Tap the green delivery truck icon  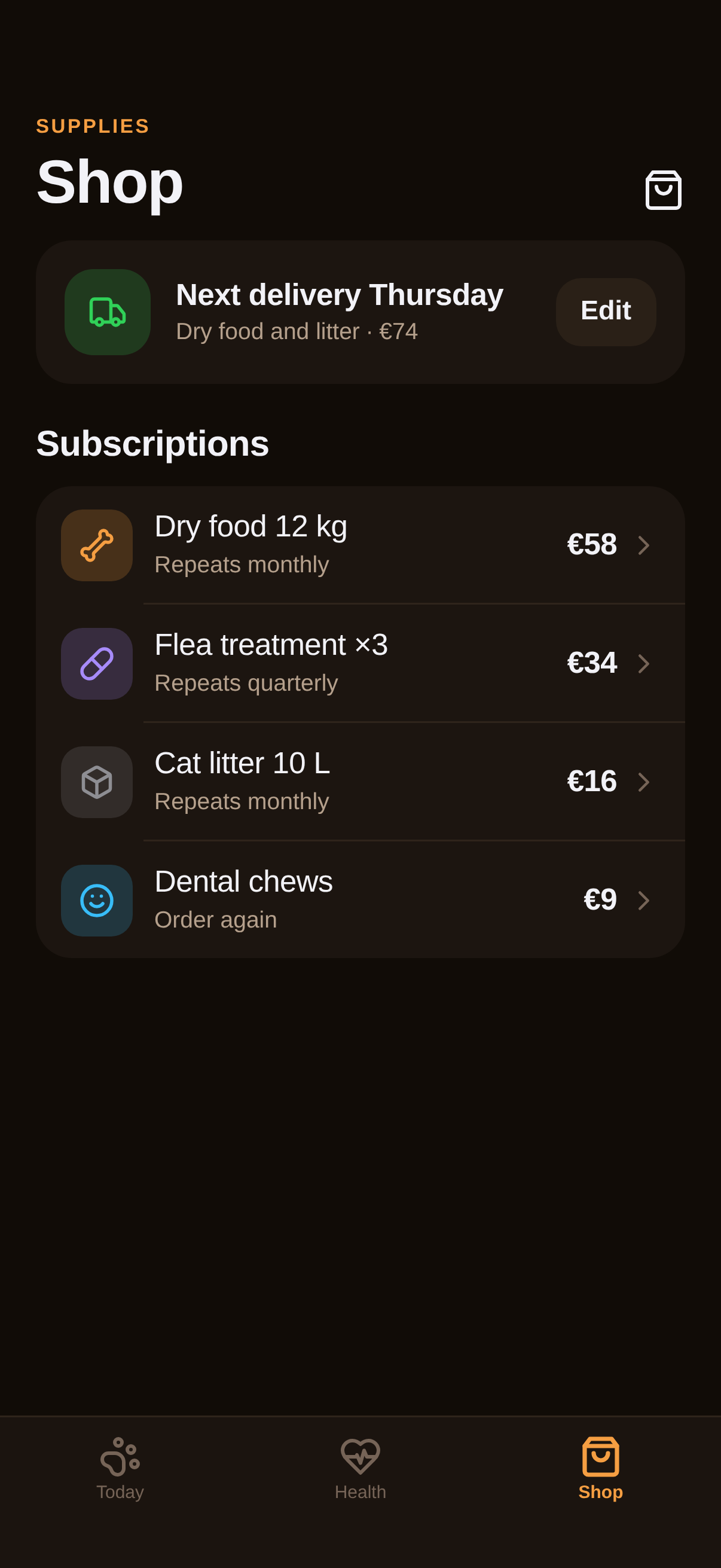pos(108,312)
